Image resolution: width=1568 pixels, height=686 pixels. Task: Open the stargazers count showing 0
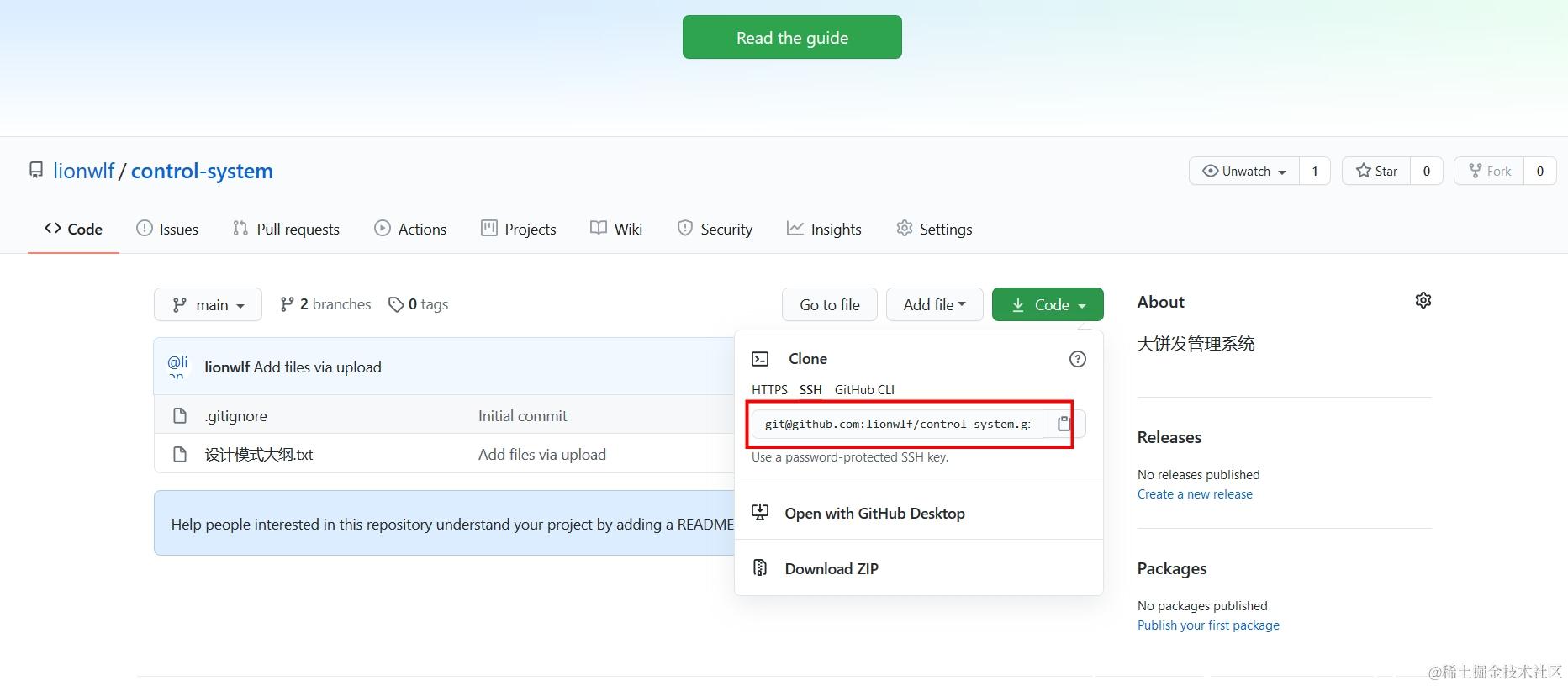[x=1427, y=171]
